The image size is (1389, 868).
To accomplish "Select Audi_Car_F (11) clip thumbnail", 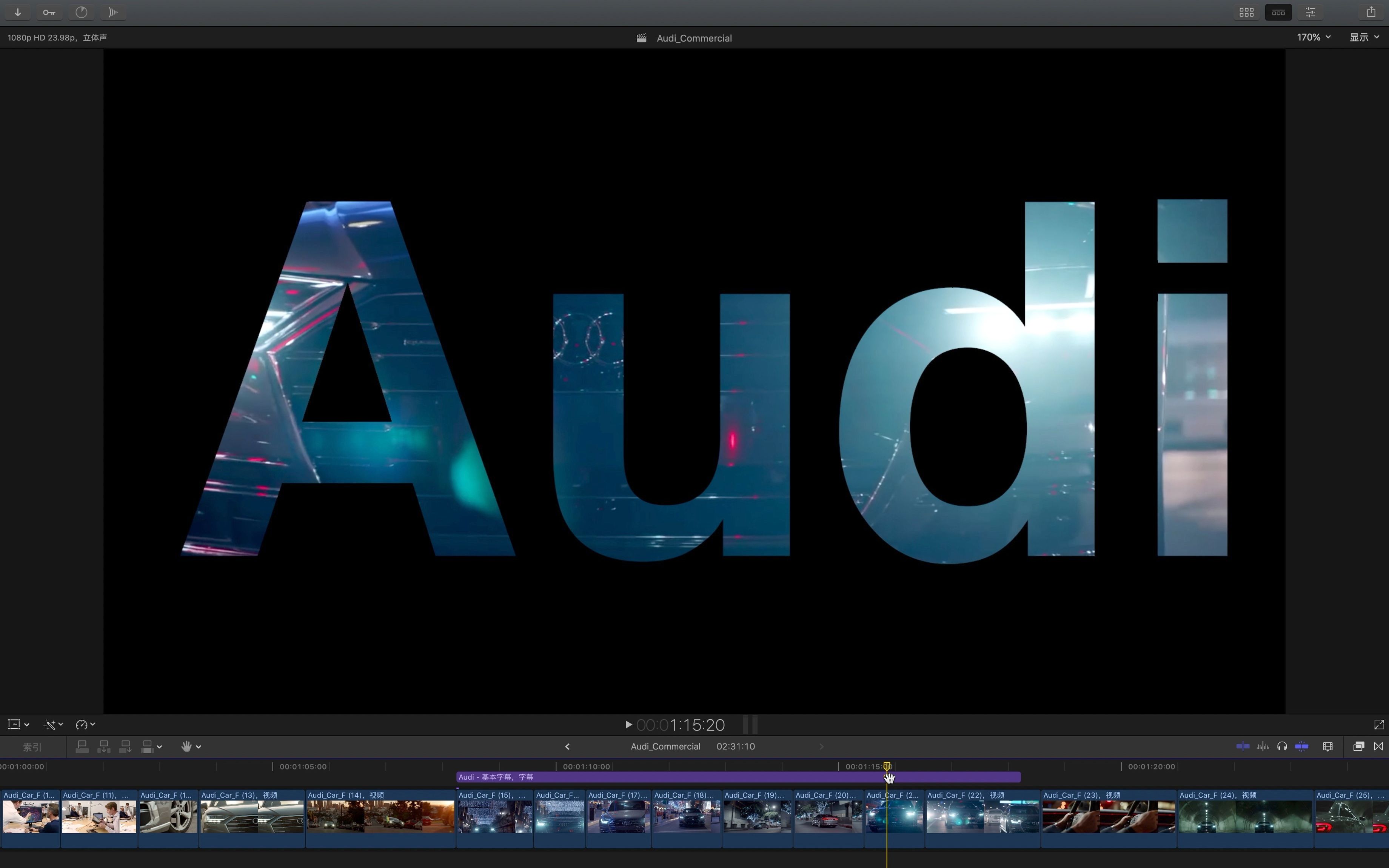I will click(99, 817).
